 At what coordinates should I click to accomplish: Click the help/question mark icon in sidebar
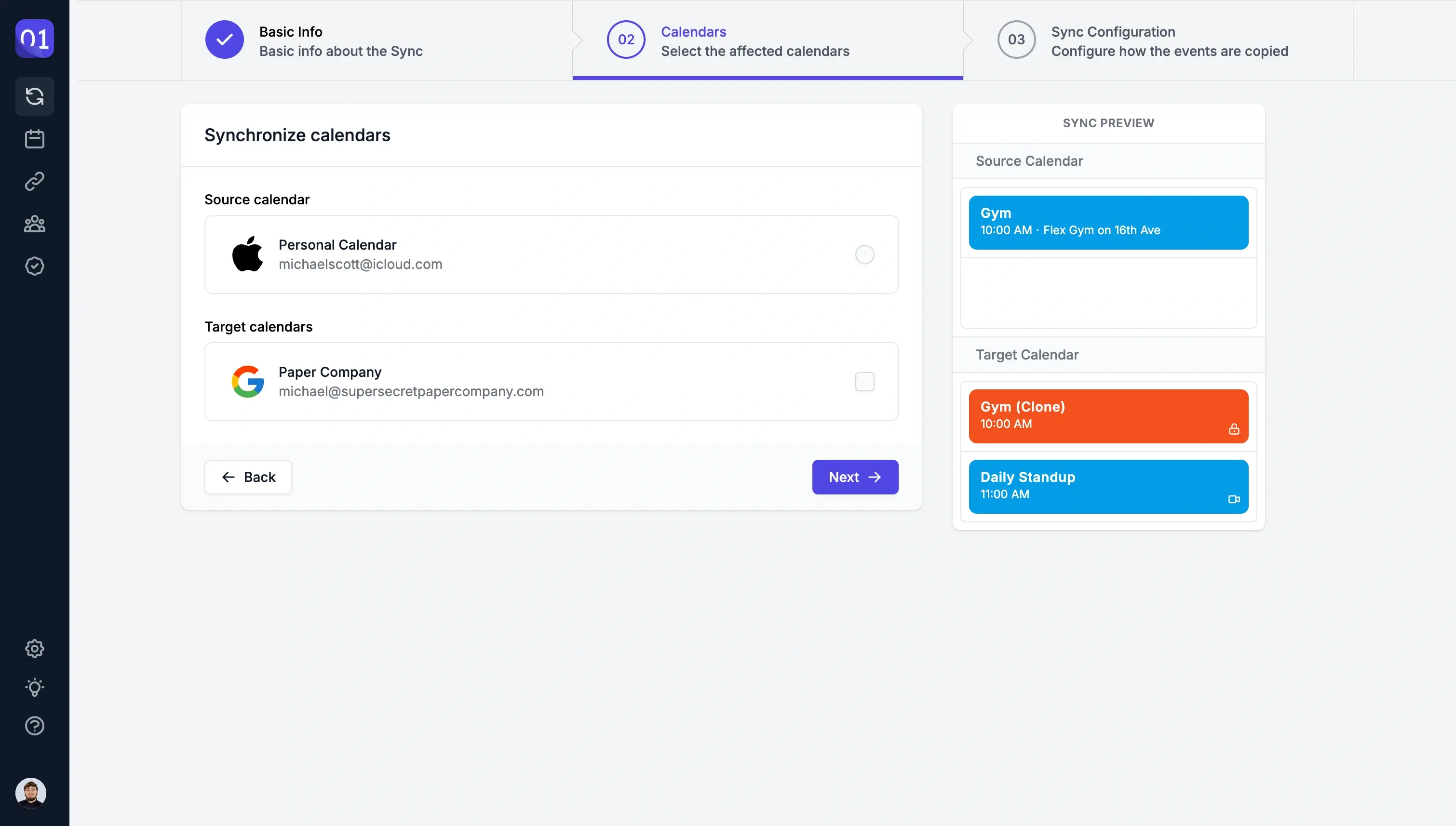pos(34,725)
